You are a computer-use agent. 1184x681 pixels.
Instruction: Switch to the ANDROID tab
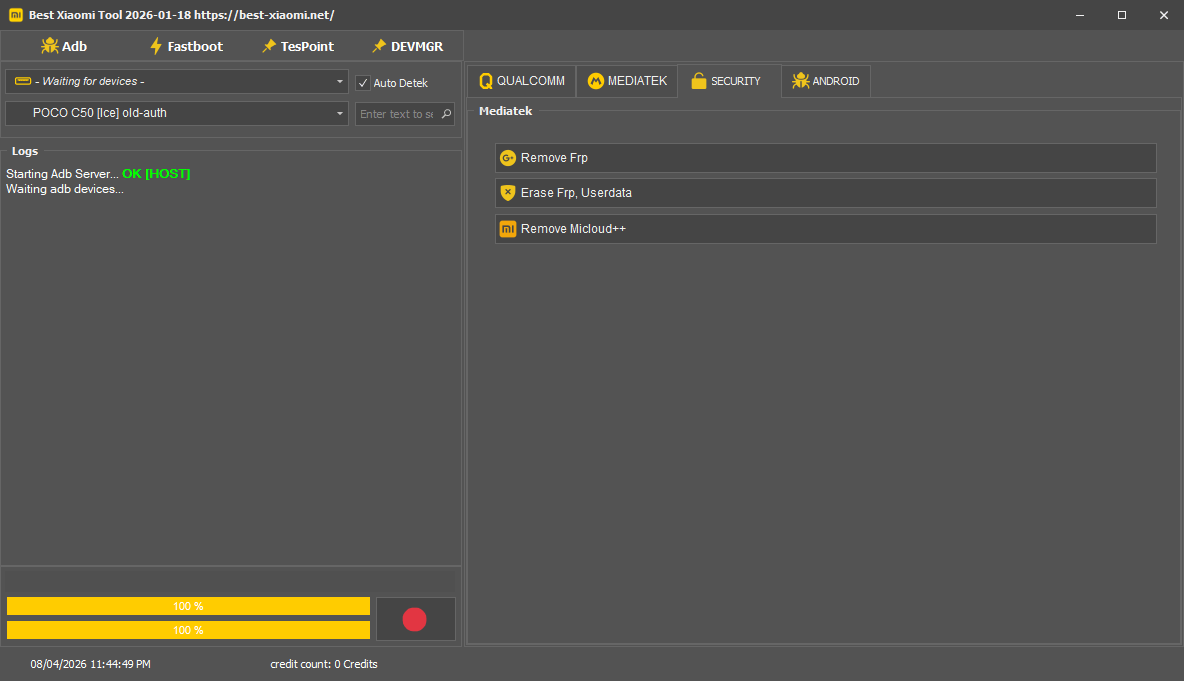825,81
